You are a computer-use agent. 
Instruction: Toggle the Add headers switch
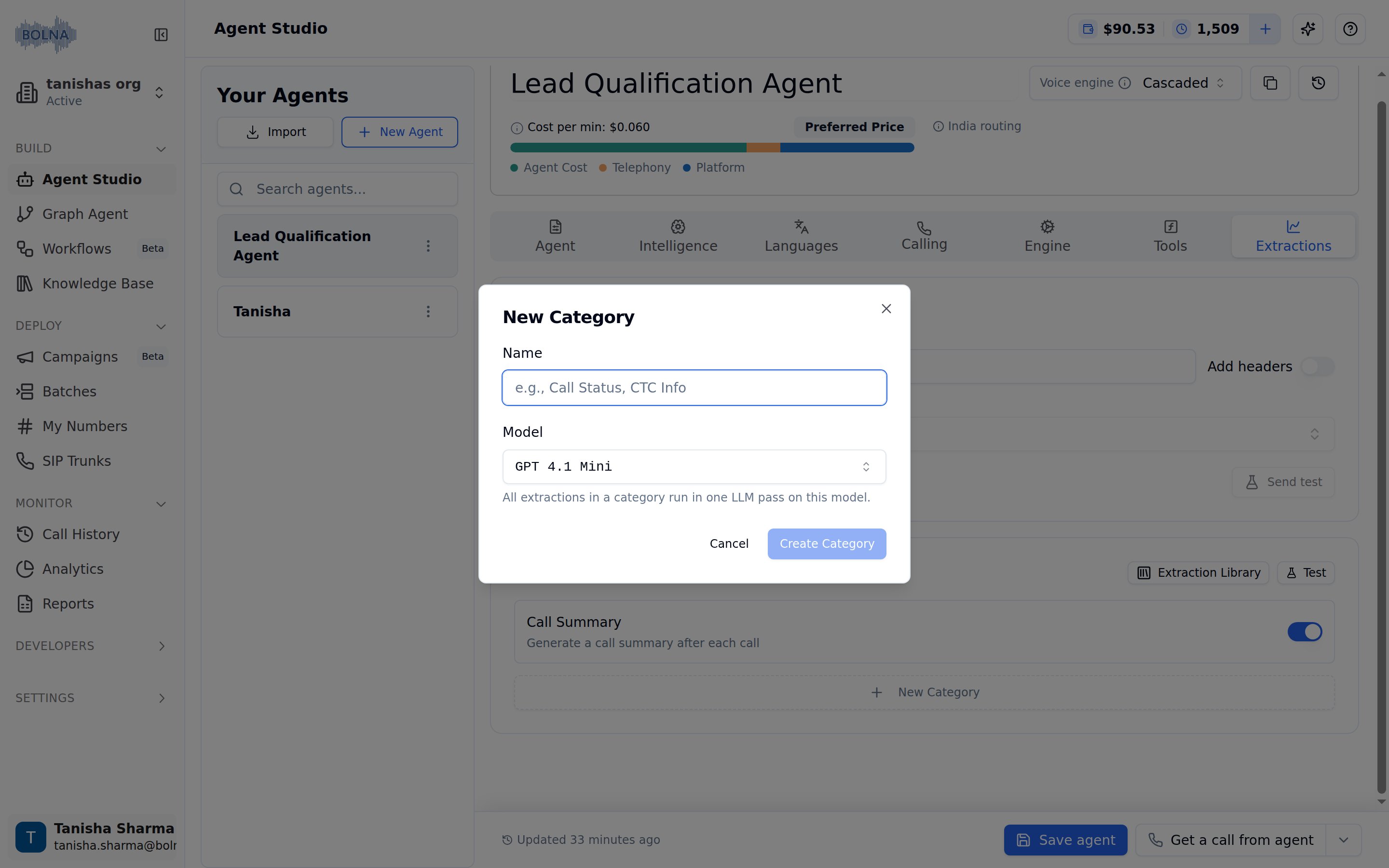1317,366
